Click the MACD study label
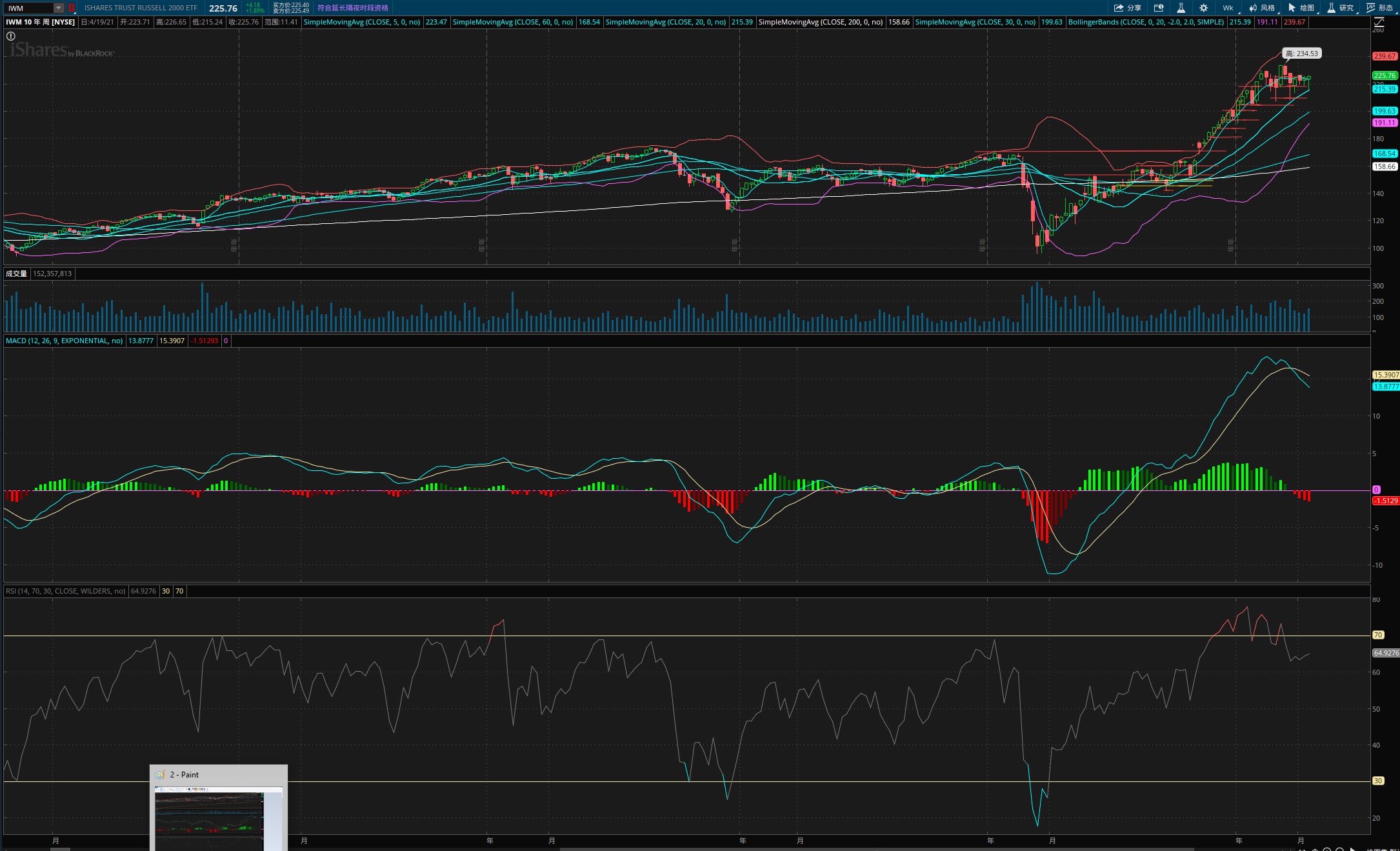This screenshot has height=851, width=1400. [64, 341]
